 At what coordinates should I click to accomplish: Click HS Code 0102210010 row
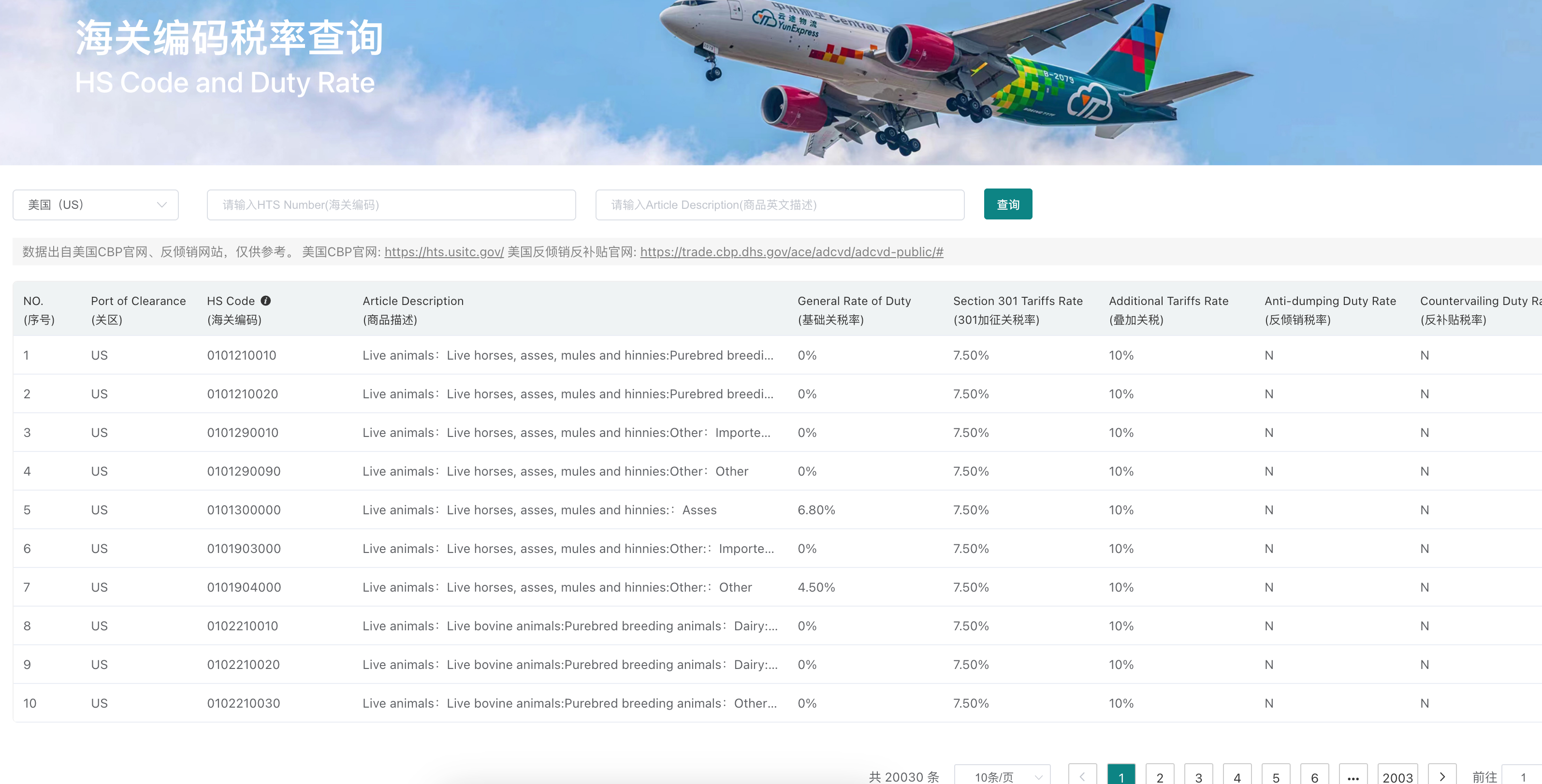tap(777, 626)
